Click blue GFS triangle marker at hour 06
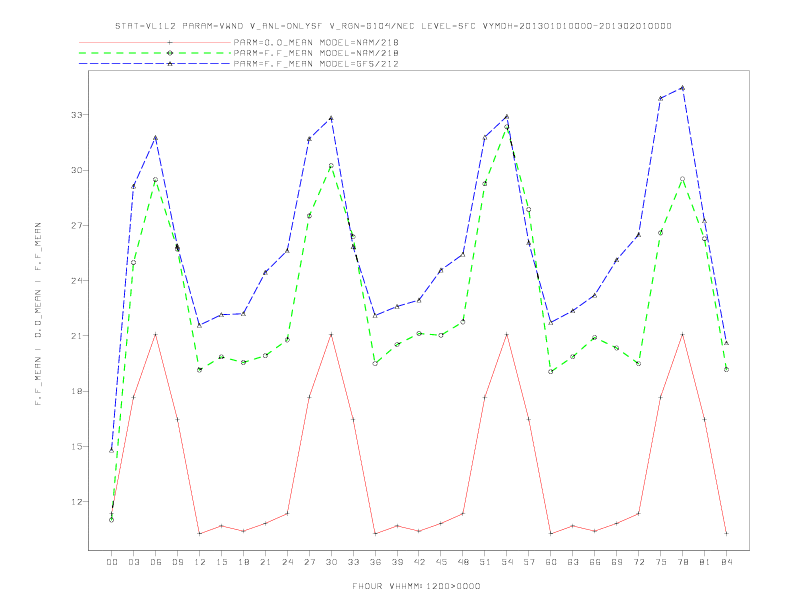The width and height of the screenshot is (792, 612). click(x=156, y=137)
